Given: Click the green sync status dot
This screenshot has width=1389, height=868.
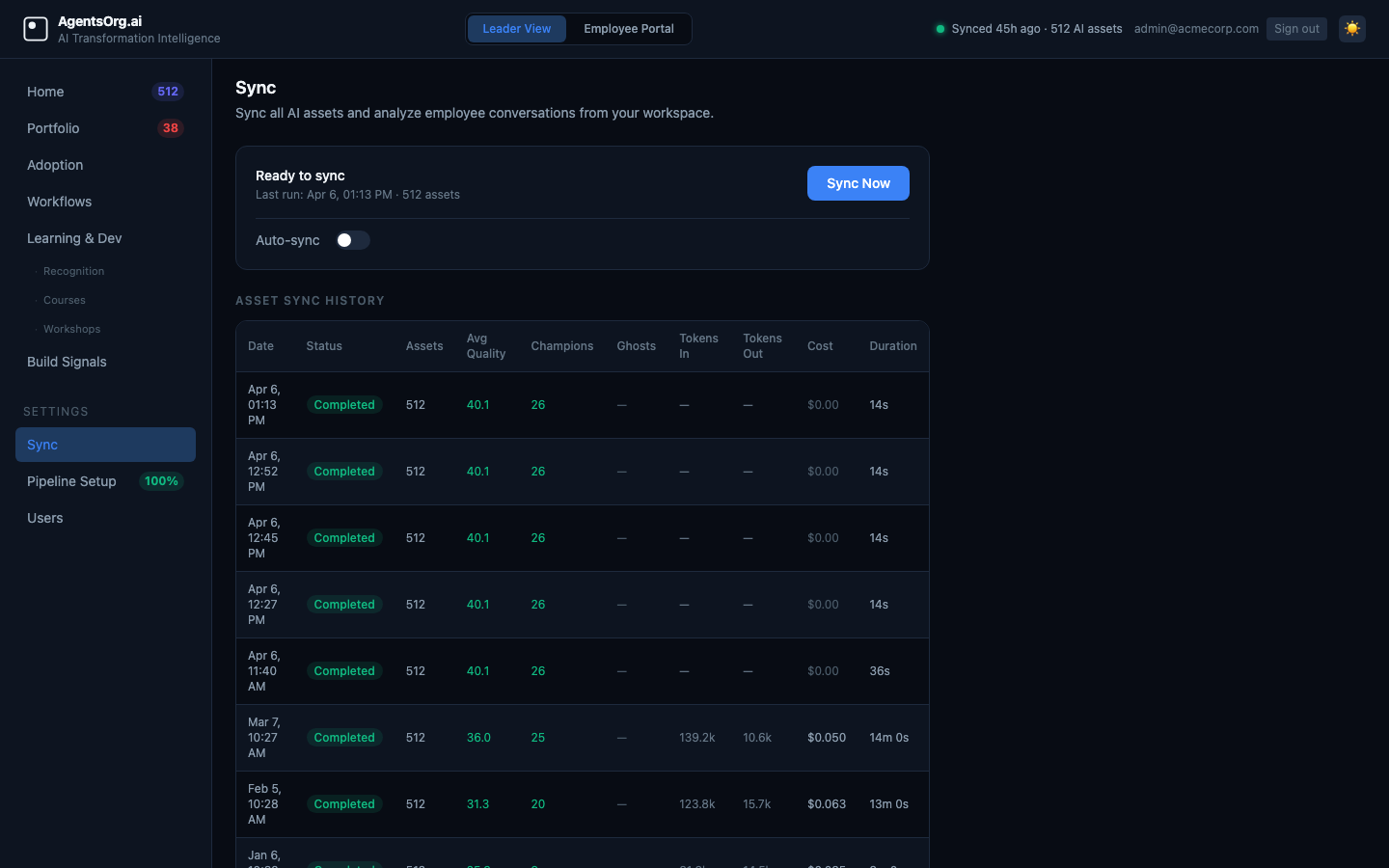Looking at the screenshot, I should tap(940, 29).
